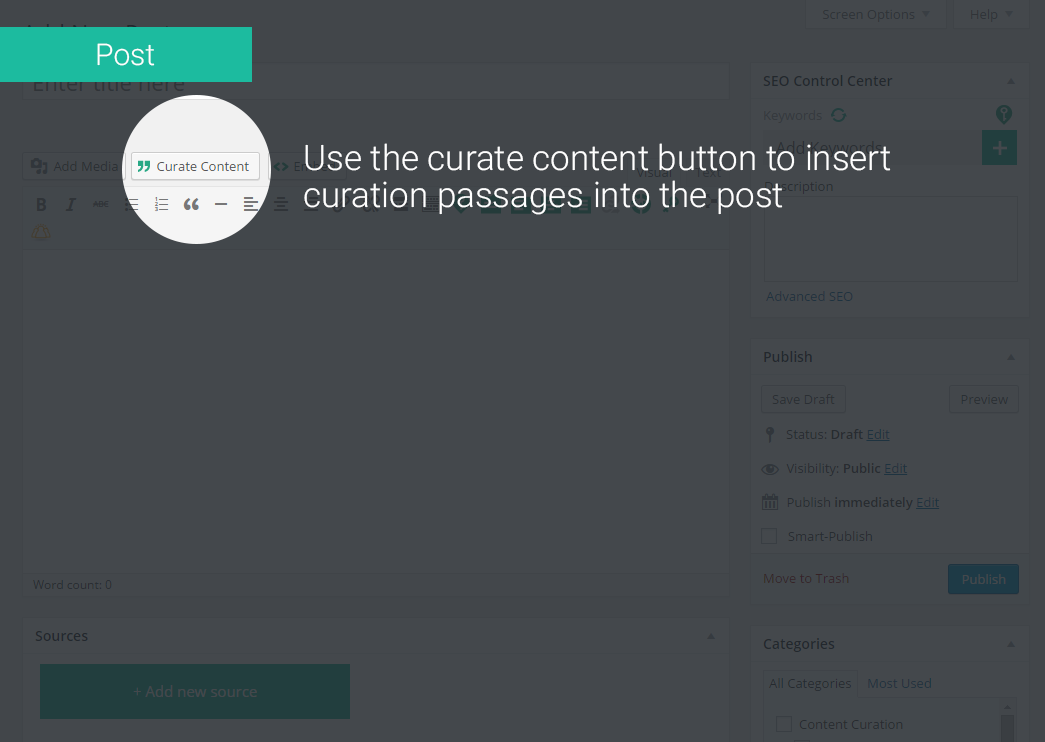Click the Preview button
This screenshot has width=1045, height=742.
click(984, 399)
